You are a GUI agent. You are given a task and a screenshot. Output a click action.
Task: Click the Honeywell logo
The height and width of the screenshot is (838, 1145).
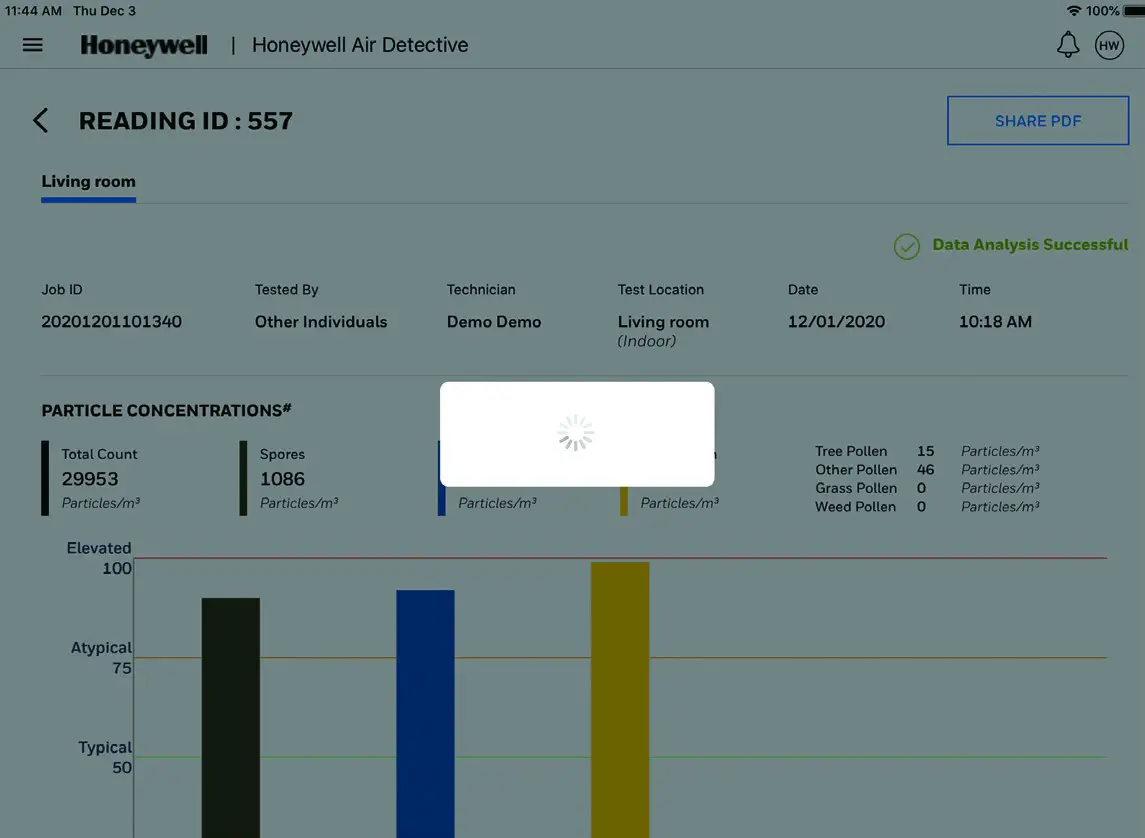(143, 44)
